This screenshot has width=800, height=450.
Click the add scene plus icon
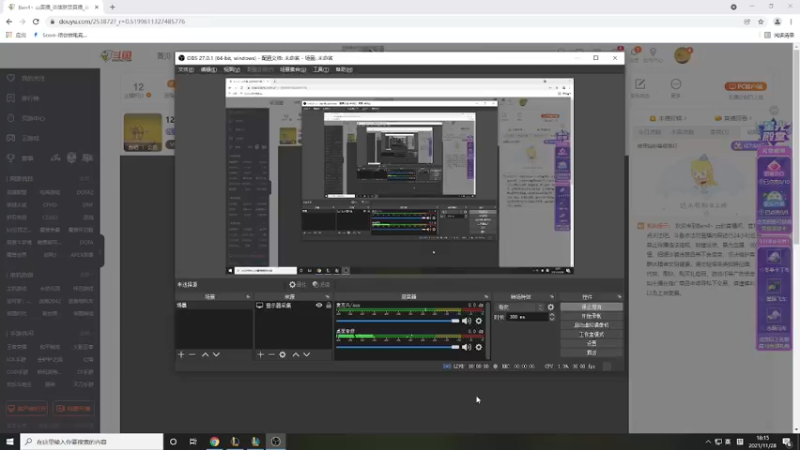coord(181,354)
